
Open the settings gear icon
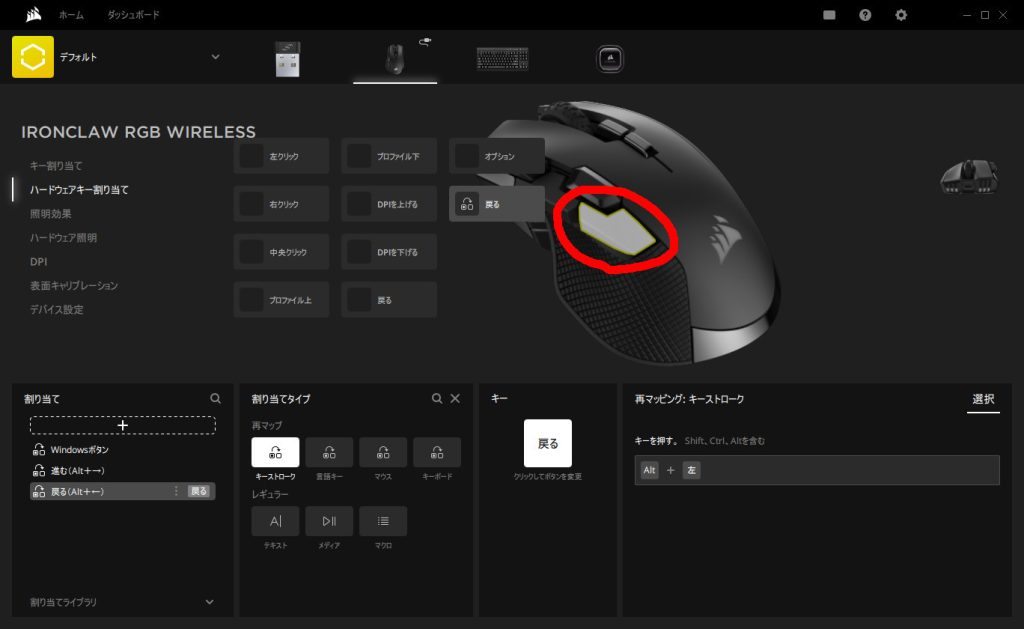tap(901, 14)
